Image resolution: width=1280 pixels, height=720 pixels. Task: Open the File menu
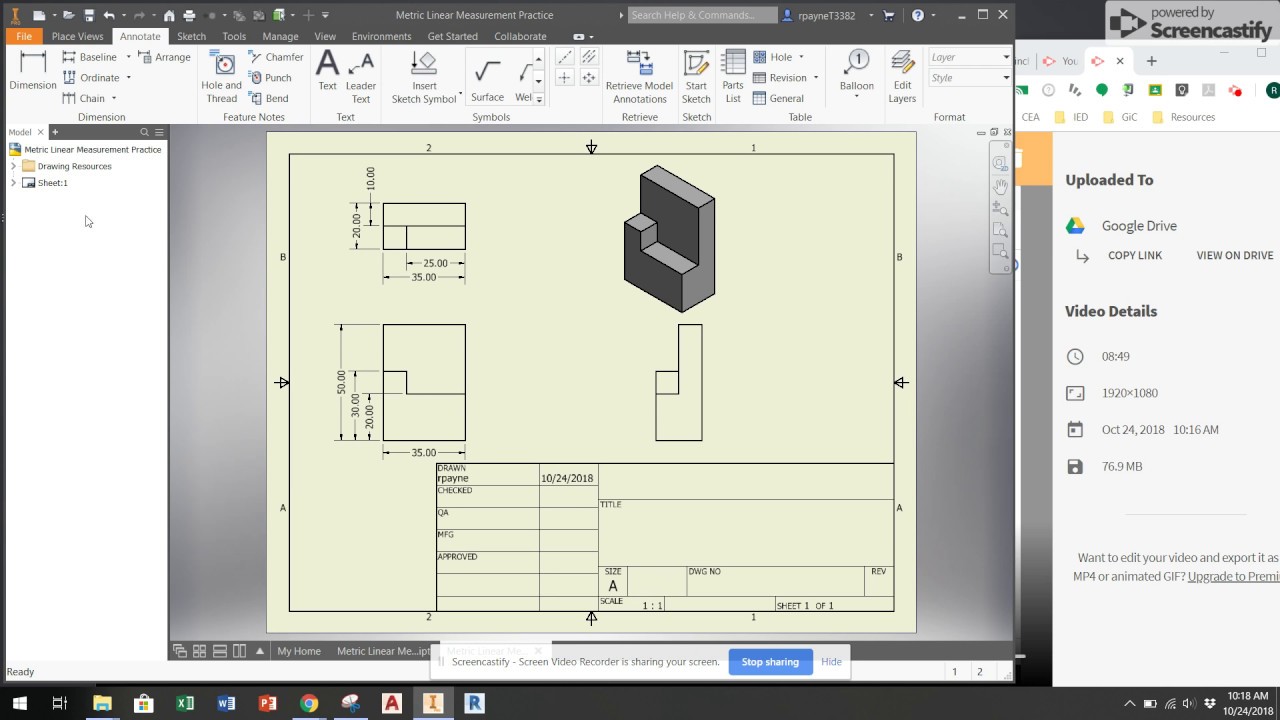point(24,36)
